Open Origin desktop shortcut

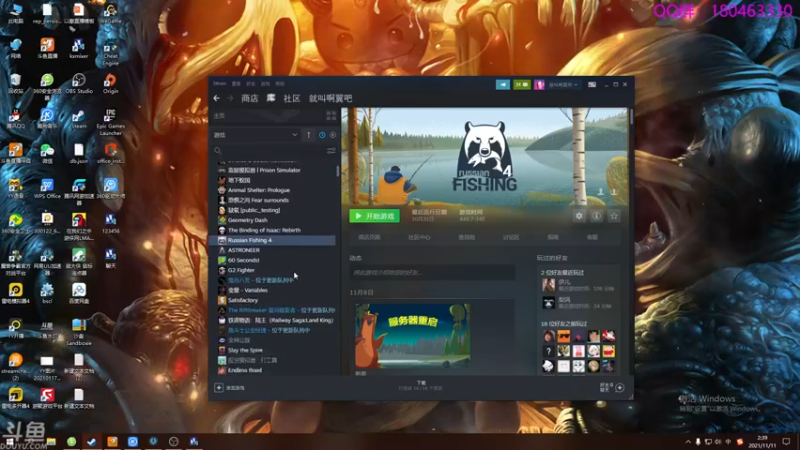pos(110,84)
